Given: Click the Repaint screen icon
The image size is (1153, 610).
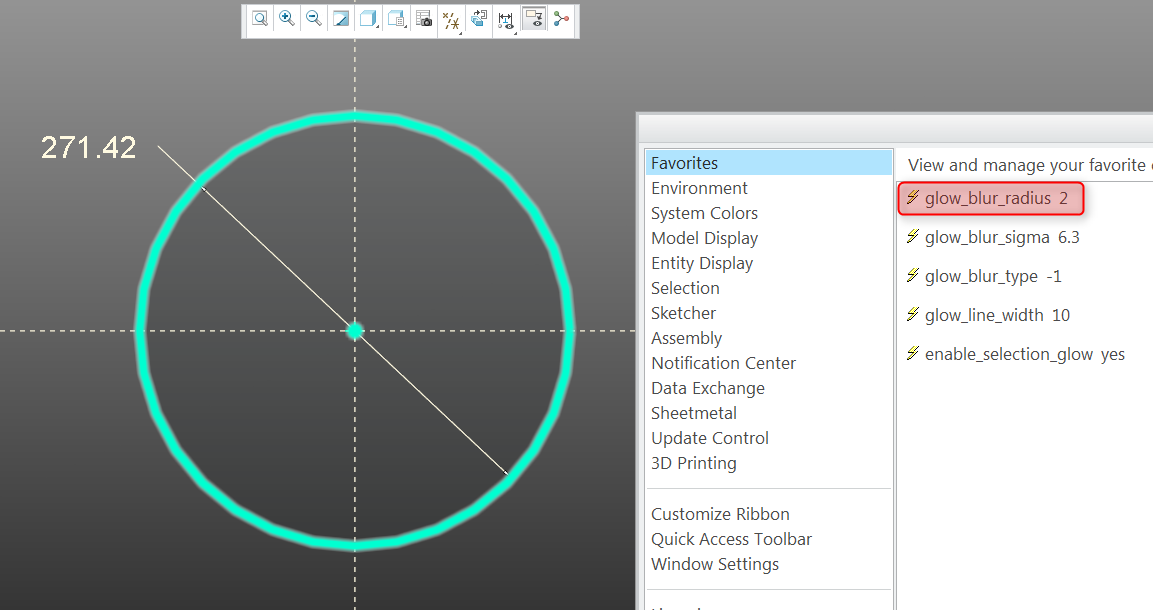Looking at the screenshot, I should pyautogui.click(x=341, y=19).
